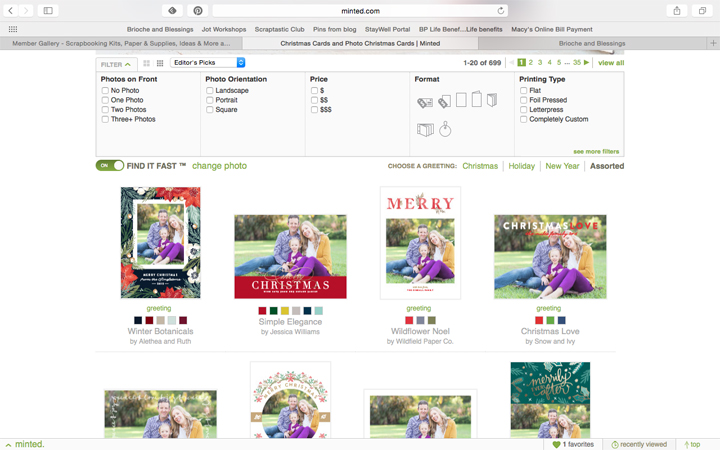Go back with Safari's back arrow
The height and width of the screenshot is (450, 720).
(x=11, y=11)
